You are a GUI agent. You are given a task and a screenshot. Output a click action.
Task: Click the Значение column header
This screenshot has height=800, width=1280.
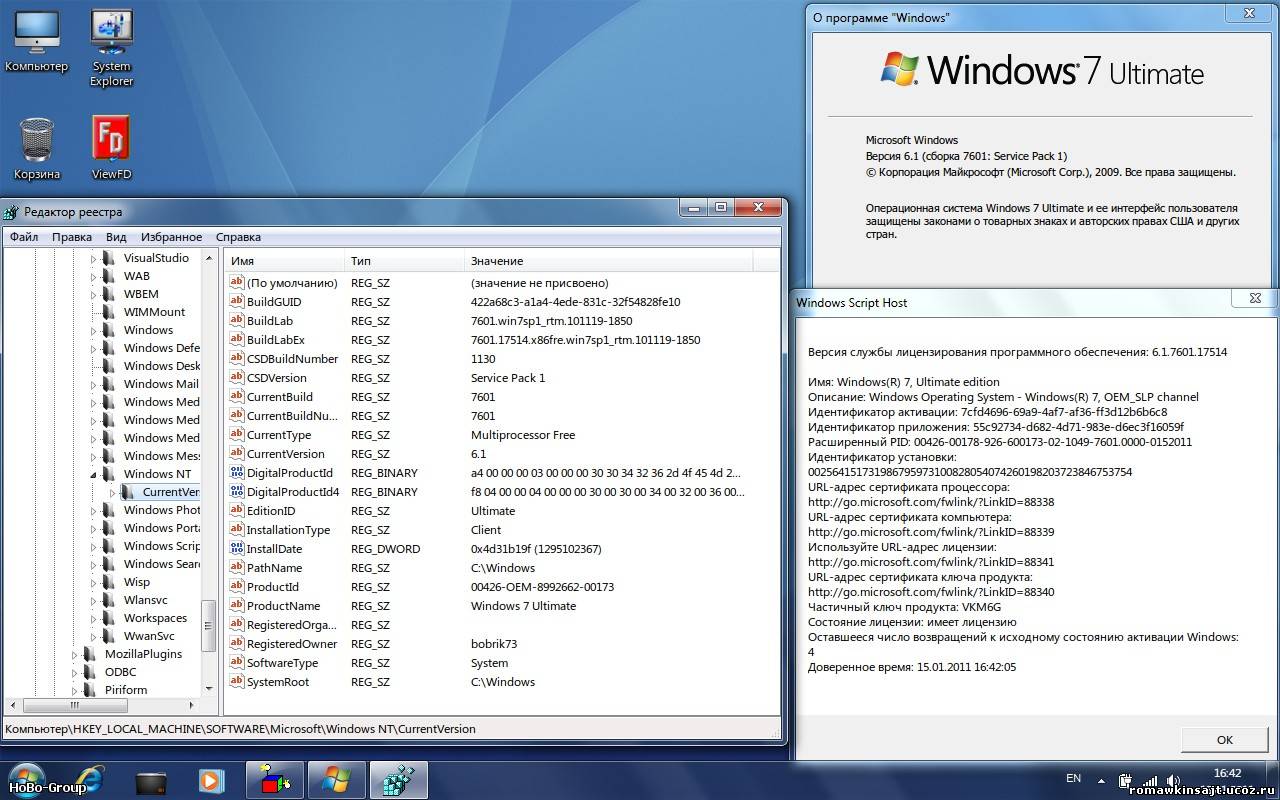click(609, 261)
